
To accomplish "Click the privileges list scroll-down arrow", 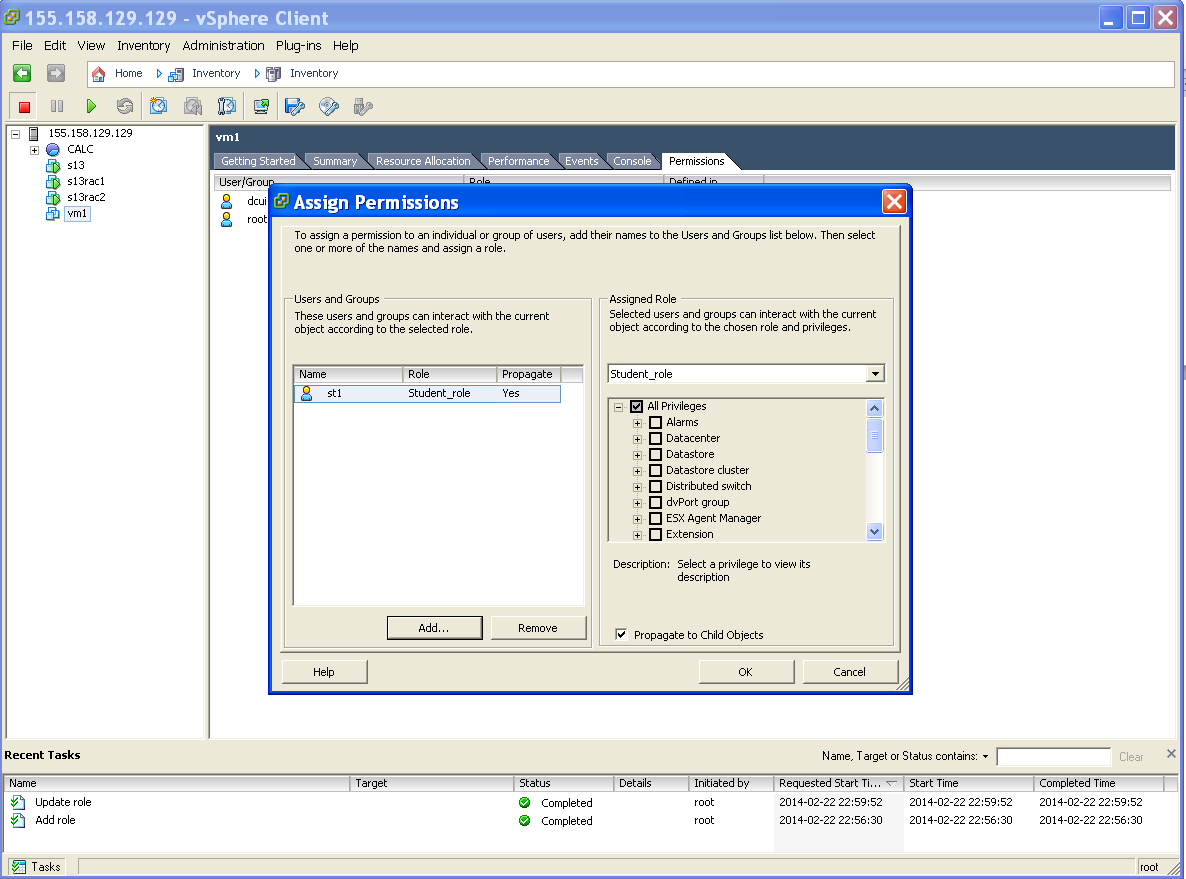I will click(874, 532).
